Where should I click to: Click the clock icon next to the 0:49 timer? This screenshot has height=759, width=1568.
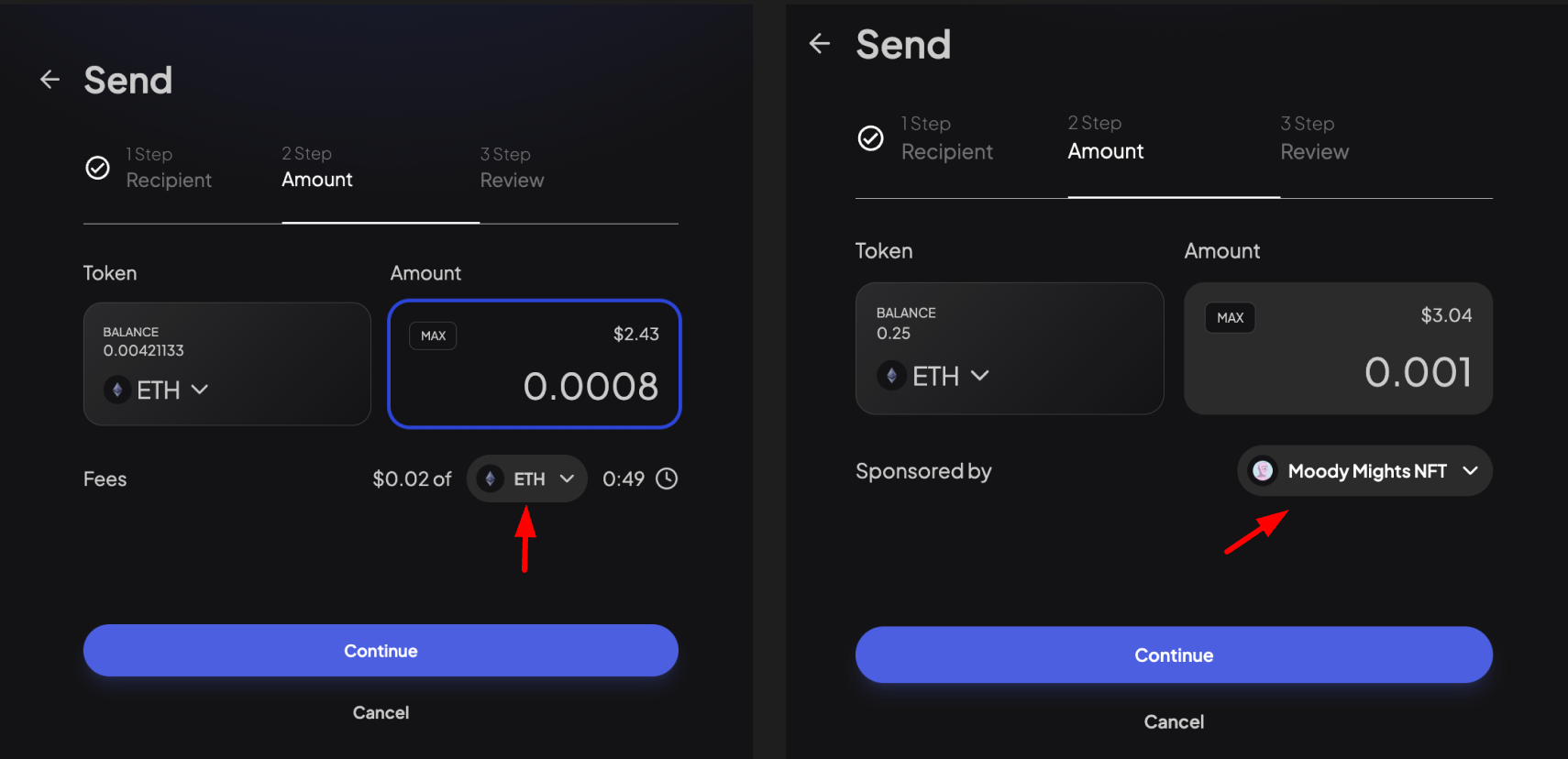[x=667, y=478]
